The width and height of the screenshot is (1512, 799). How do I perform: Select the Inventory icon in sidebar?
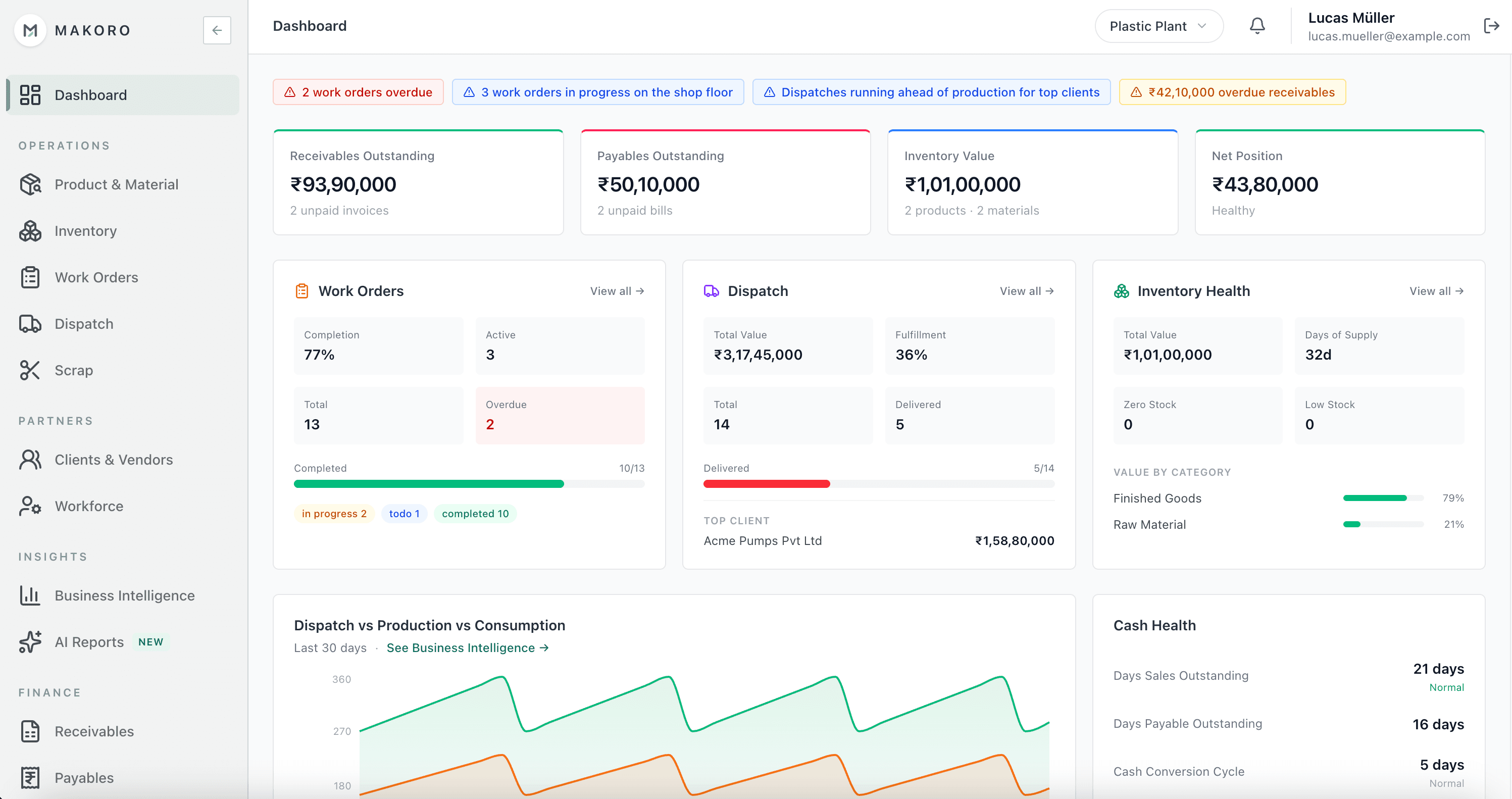[x=30, y=231]
